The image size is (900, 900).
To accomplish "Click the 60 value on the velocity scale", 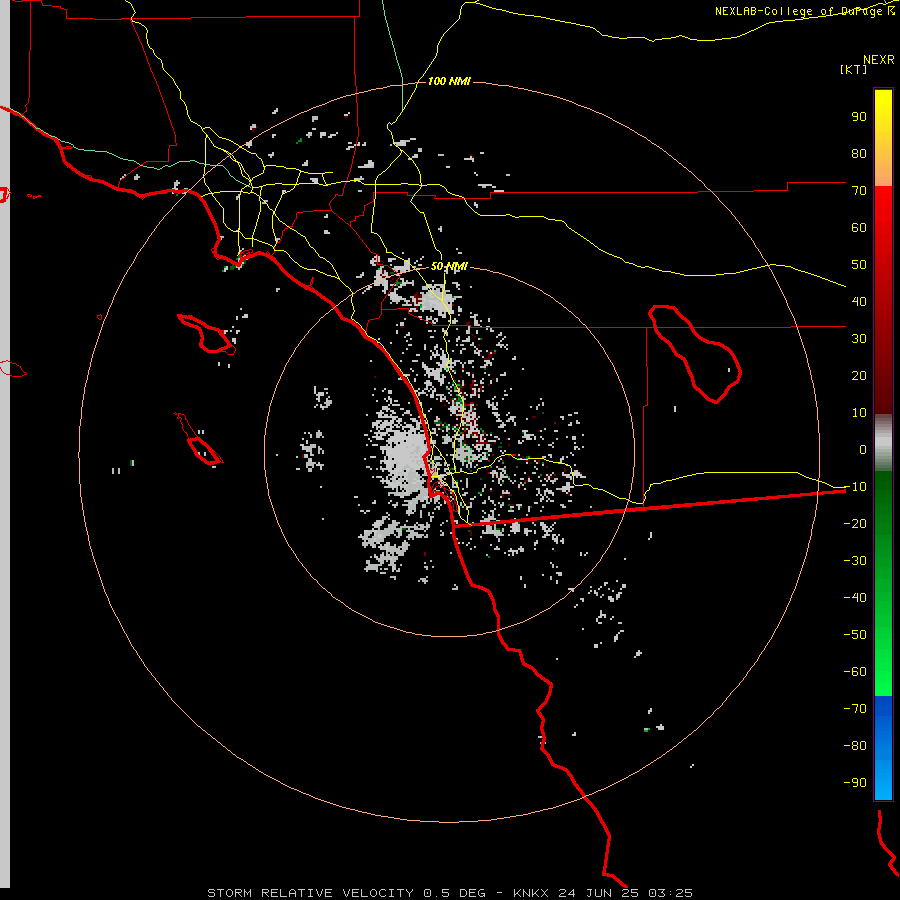I will [x=859, y=228].
